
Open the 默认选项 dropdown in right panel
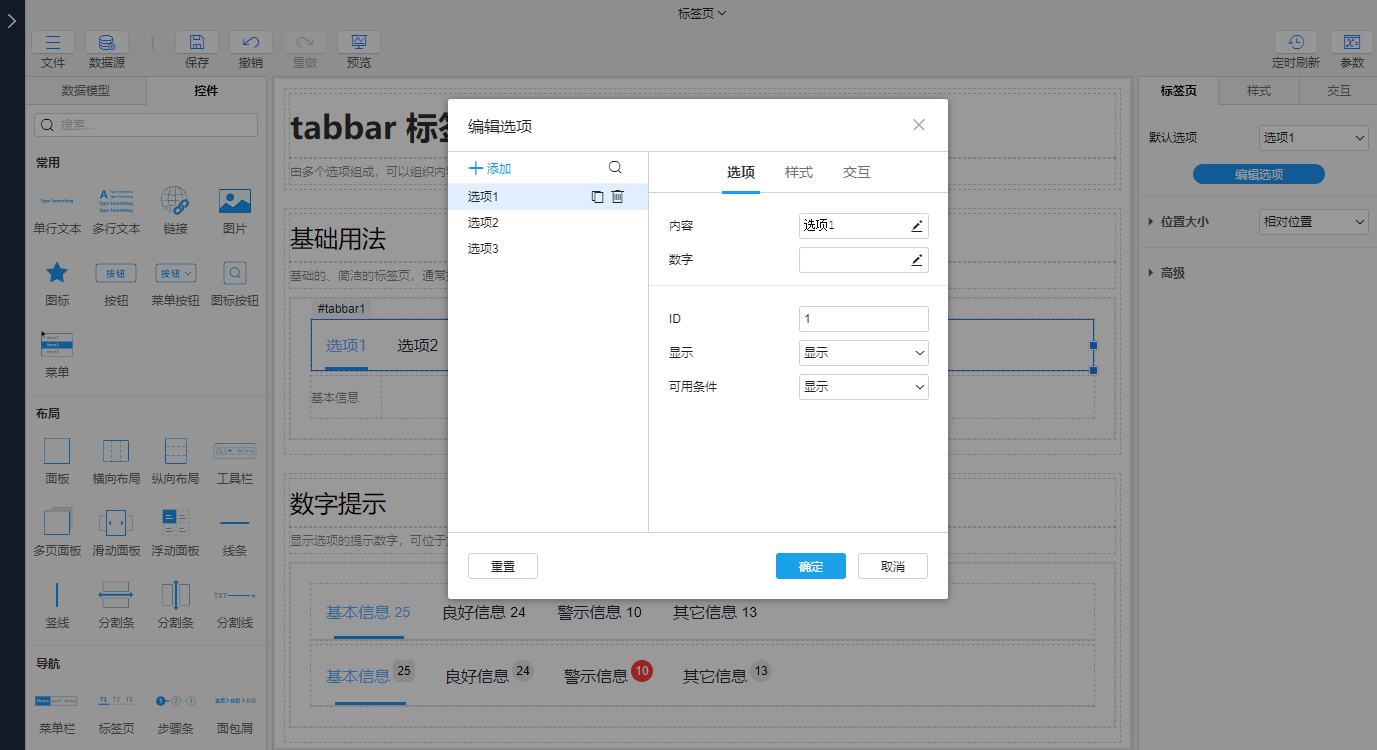[1313, 138]
